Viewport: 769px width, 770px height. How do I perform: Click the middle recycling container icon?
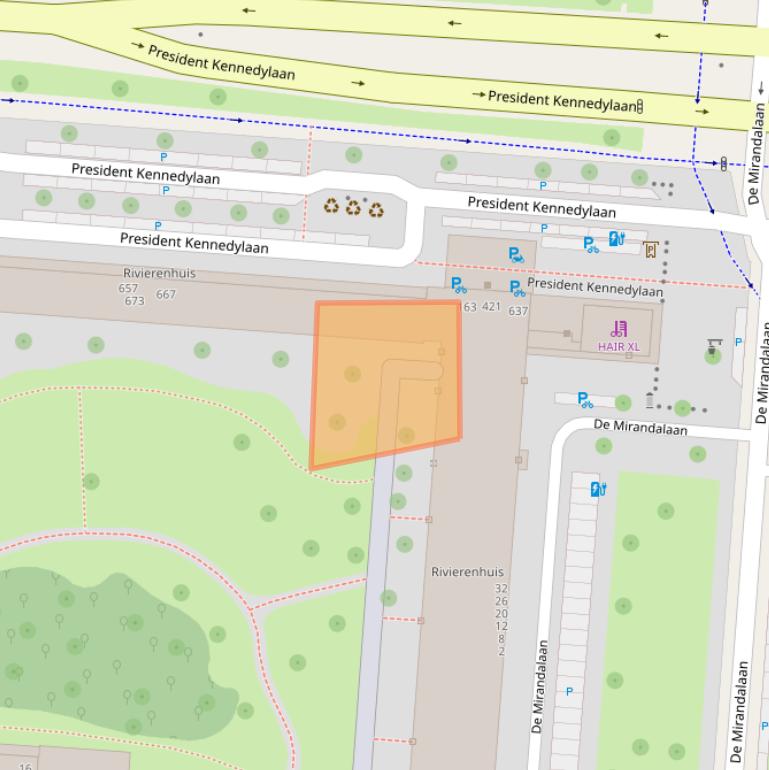pyautogui.click(x=353, y=207)
